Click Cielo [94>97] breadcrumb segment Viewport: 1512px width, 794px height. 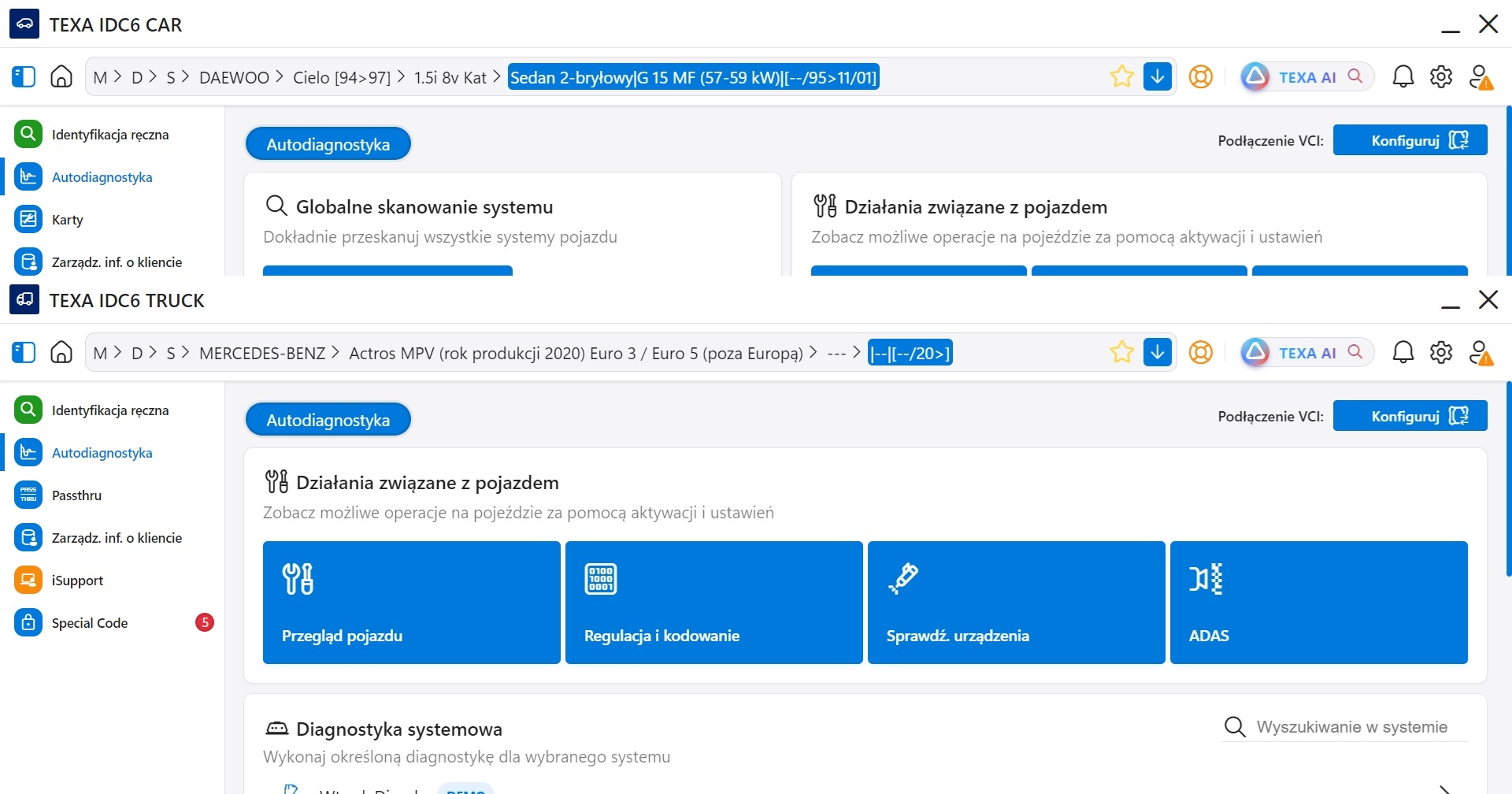[x=342, y=77]
